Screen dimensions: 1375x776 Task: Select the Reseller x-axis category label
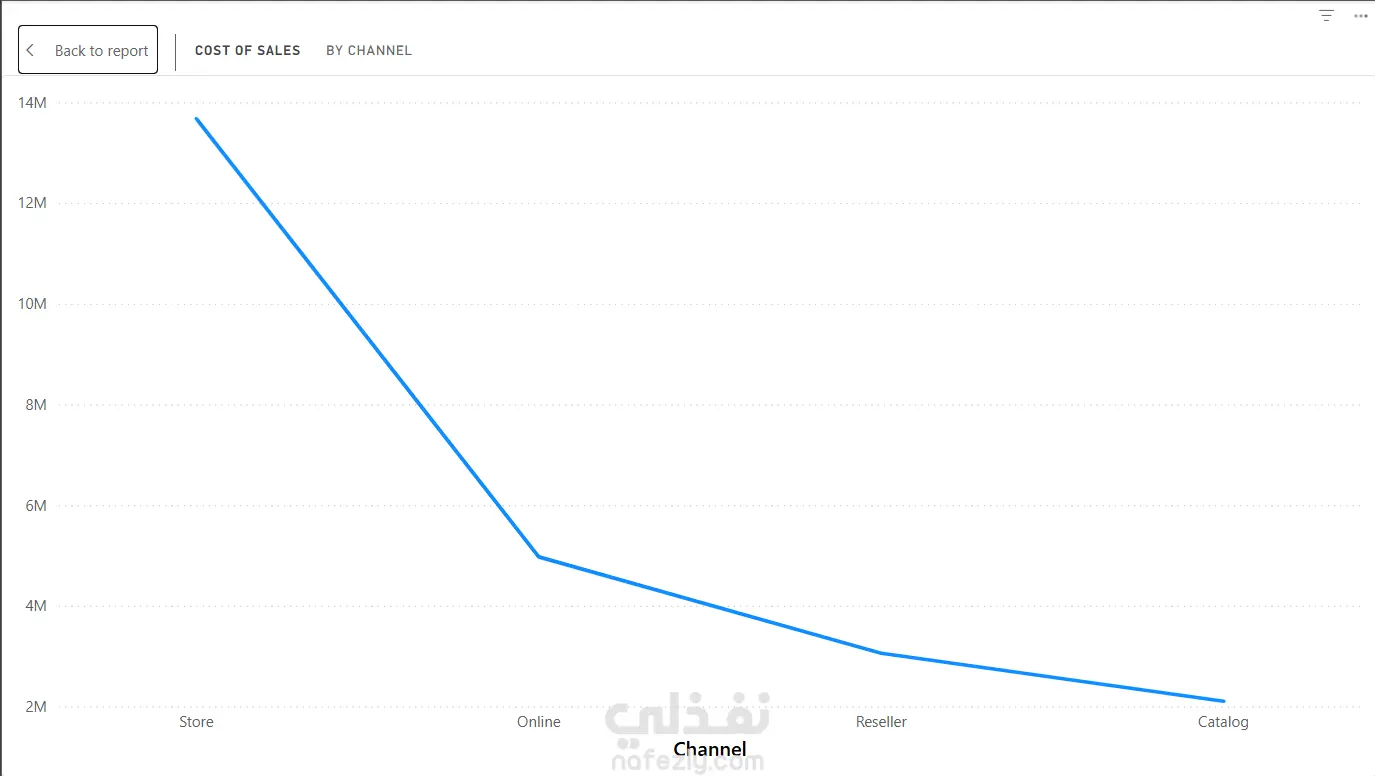[881, 722]
